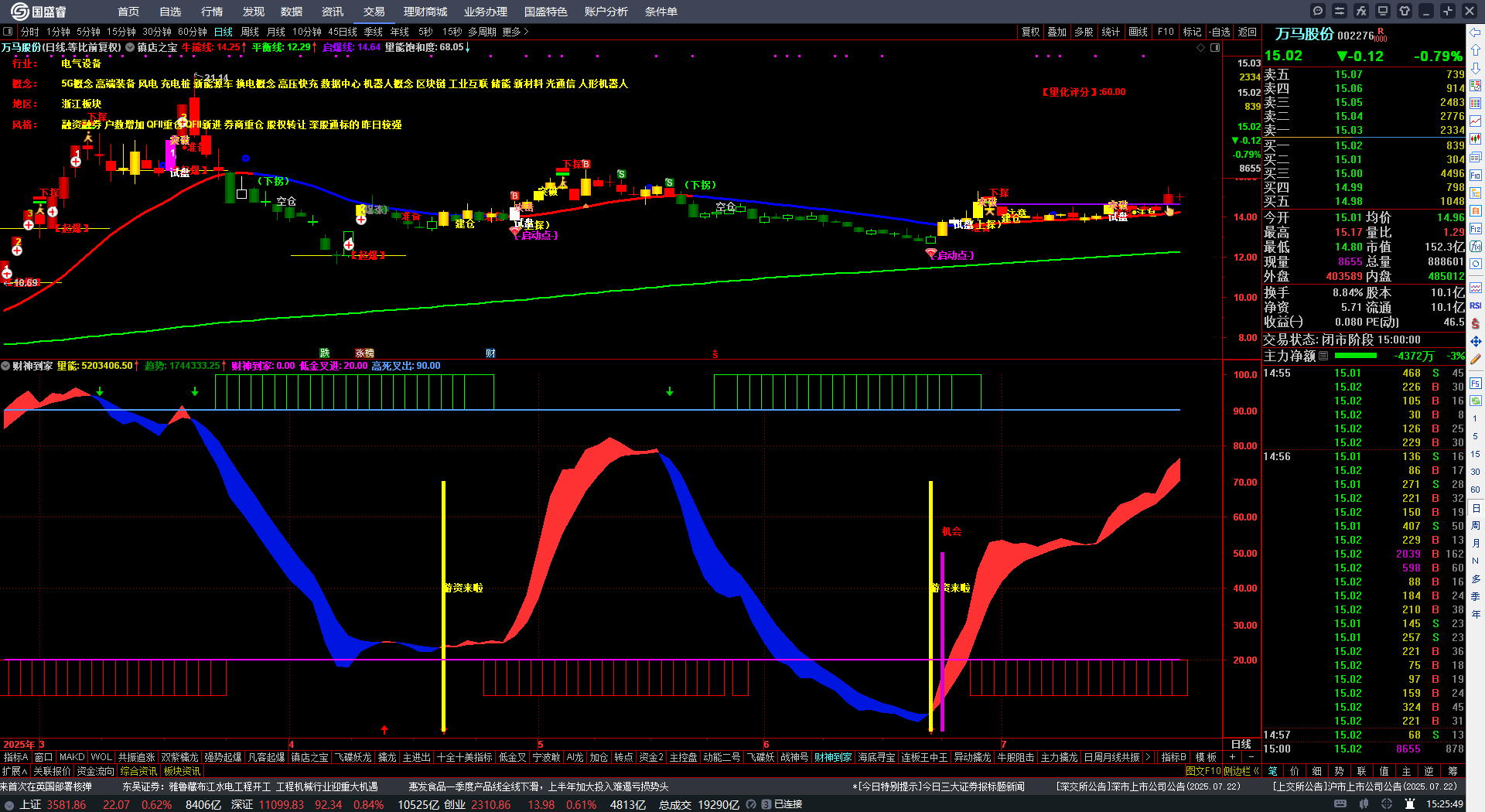
Task: Select the 筹 chips distribution tab
Action: point(1453,771)
